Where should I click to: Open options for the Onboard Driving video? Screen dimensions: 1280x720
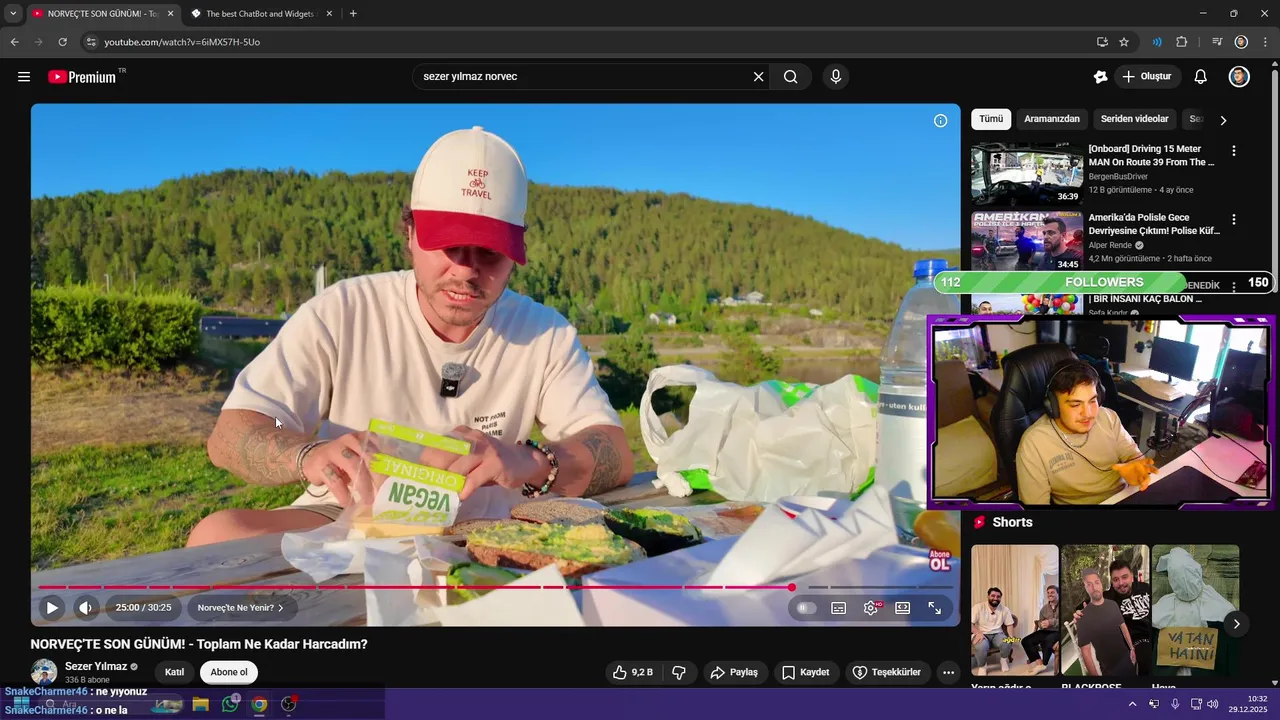click(x=1233, y=151)
